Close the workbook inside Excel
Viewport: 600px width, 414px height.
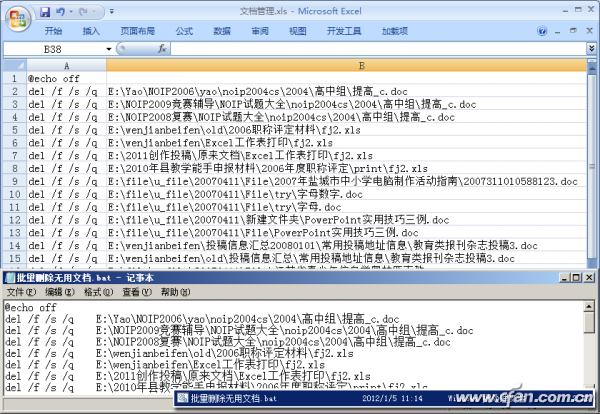[589, 31]
